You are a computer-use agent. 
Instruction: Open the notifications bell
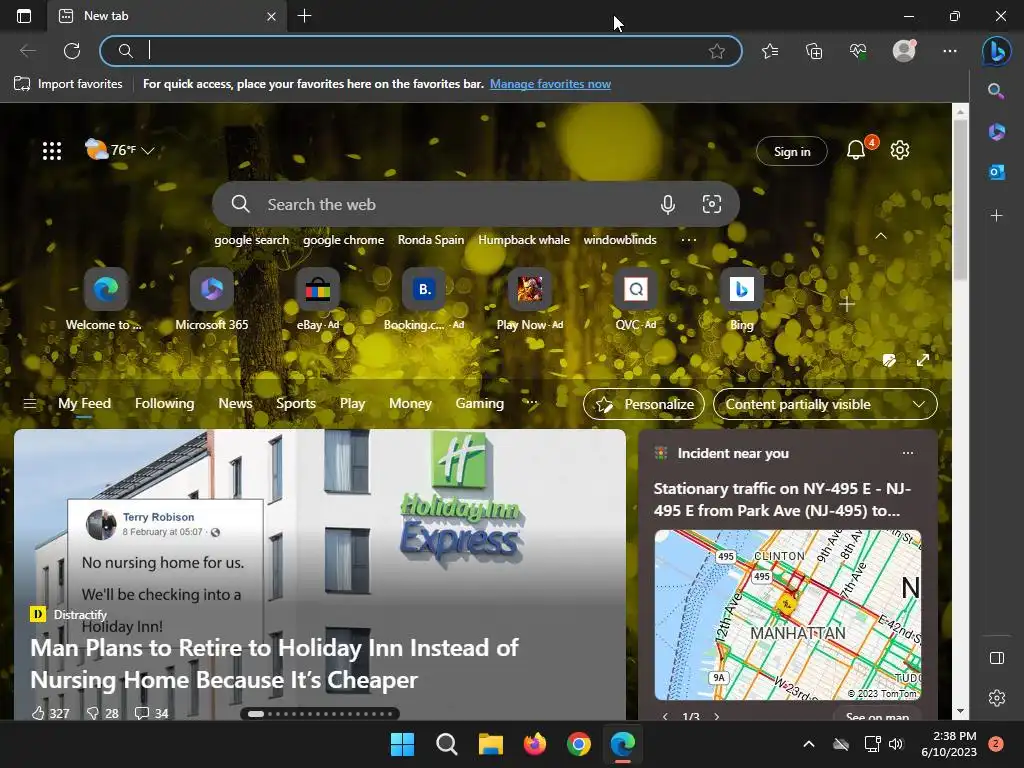pos(856,150)
